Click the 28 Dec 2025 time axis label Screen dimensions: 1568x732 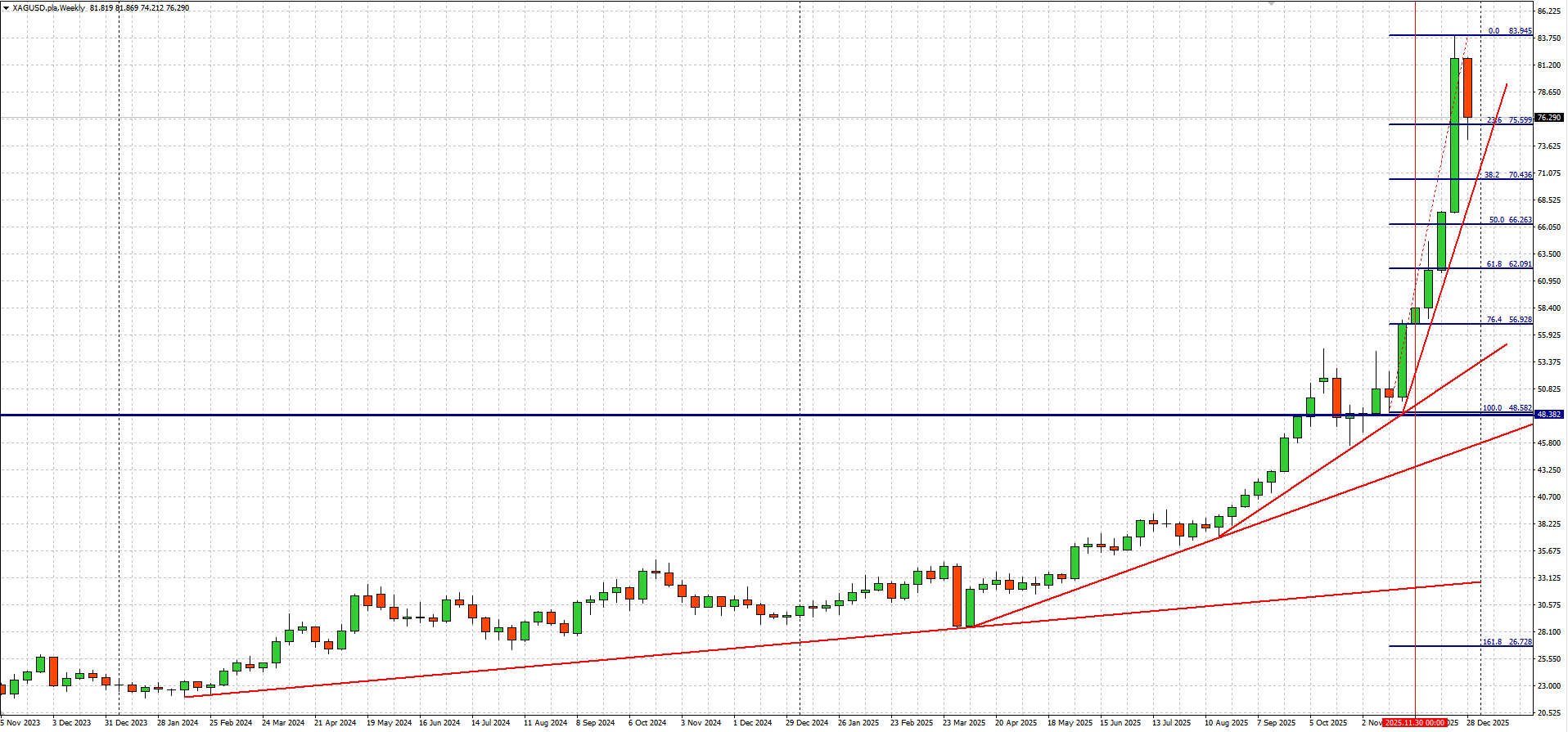(1487, 723)
